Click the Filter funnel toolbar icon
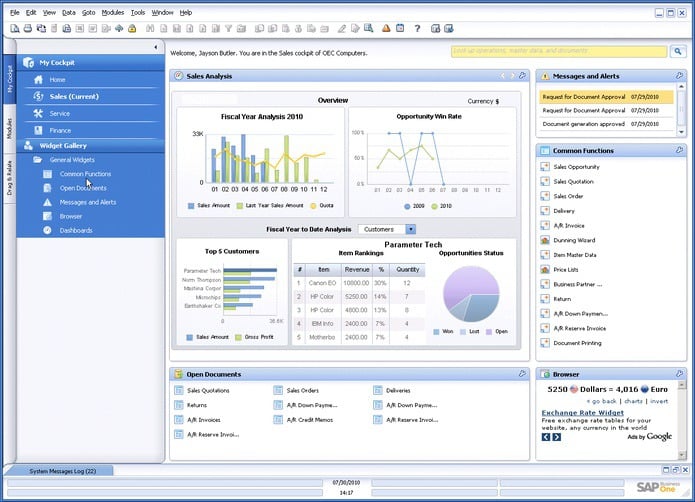695x502 pixels. coord(228,28)
